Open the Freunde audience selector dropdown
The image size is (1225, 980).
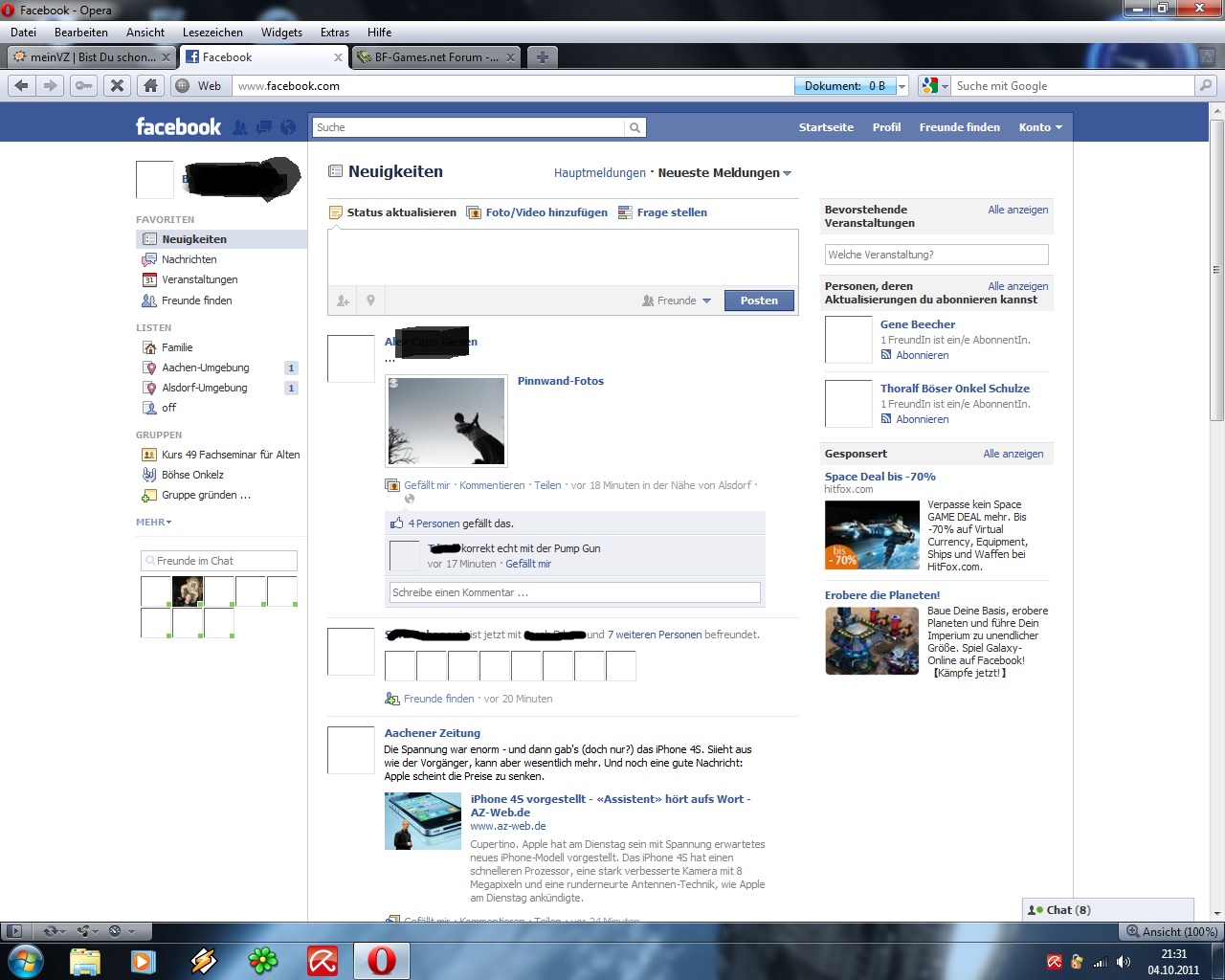[677, 301]
